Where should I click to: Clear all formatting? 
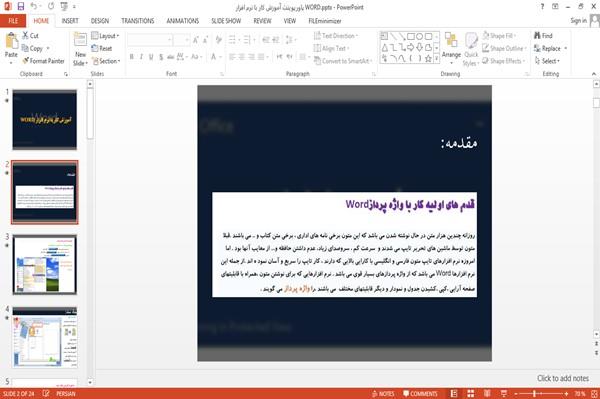(x=219, y=39)
